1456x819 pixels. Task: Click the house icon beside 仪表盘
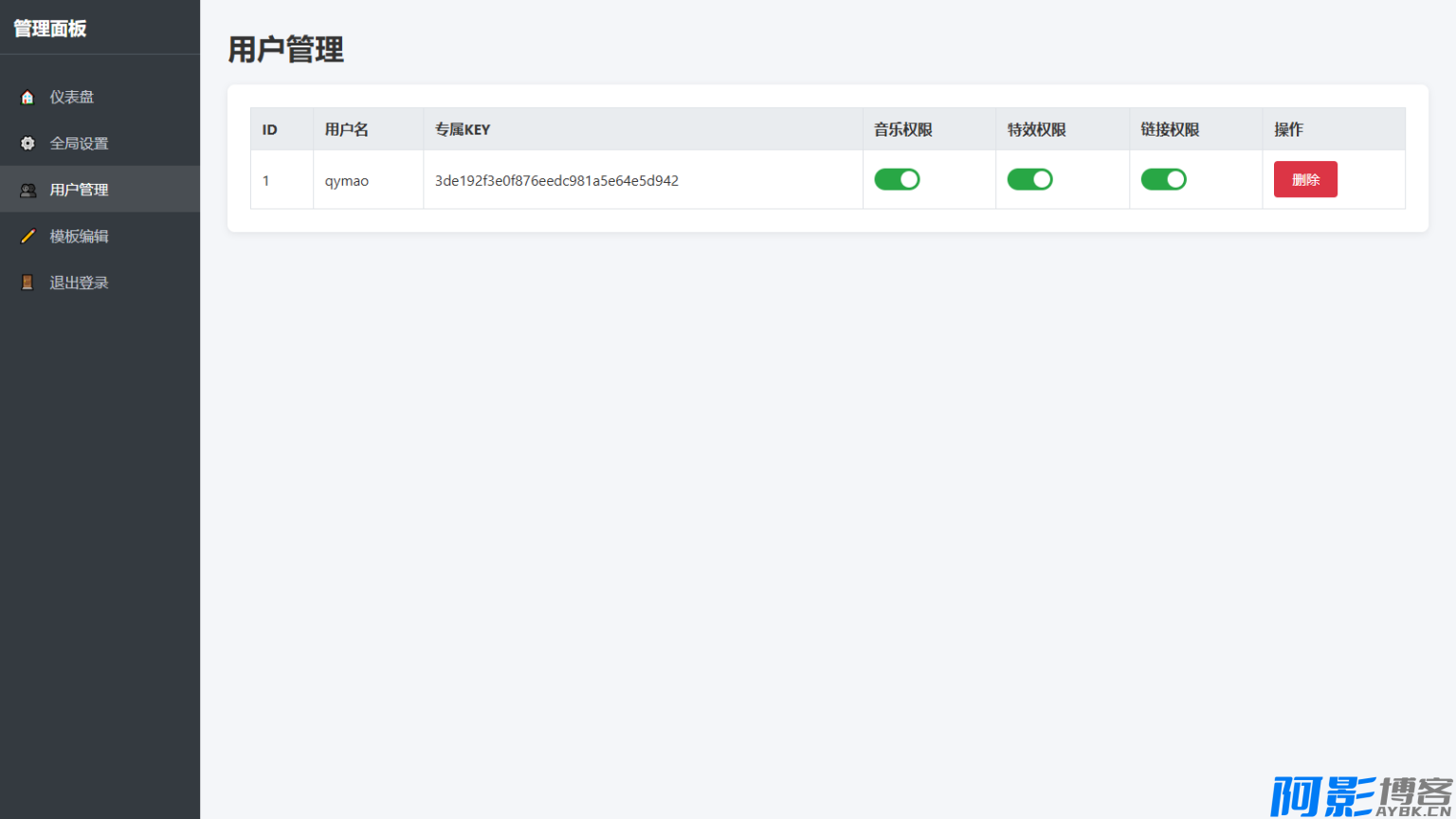coord(27,97)
